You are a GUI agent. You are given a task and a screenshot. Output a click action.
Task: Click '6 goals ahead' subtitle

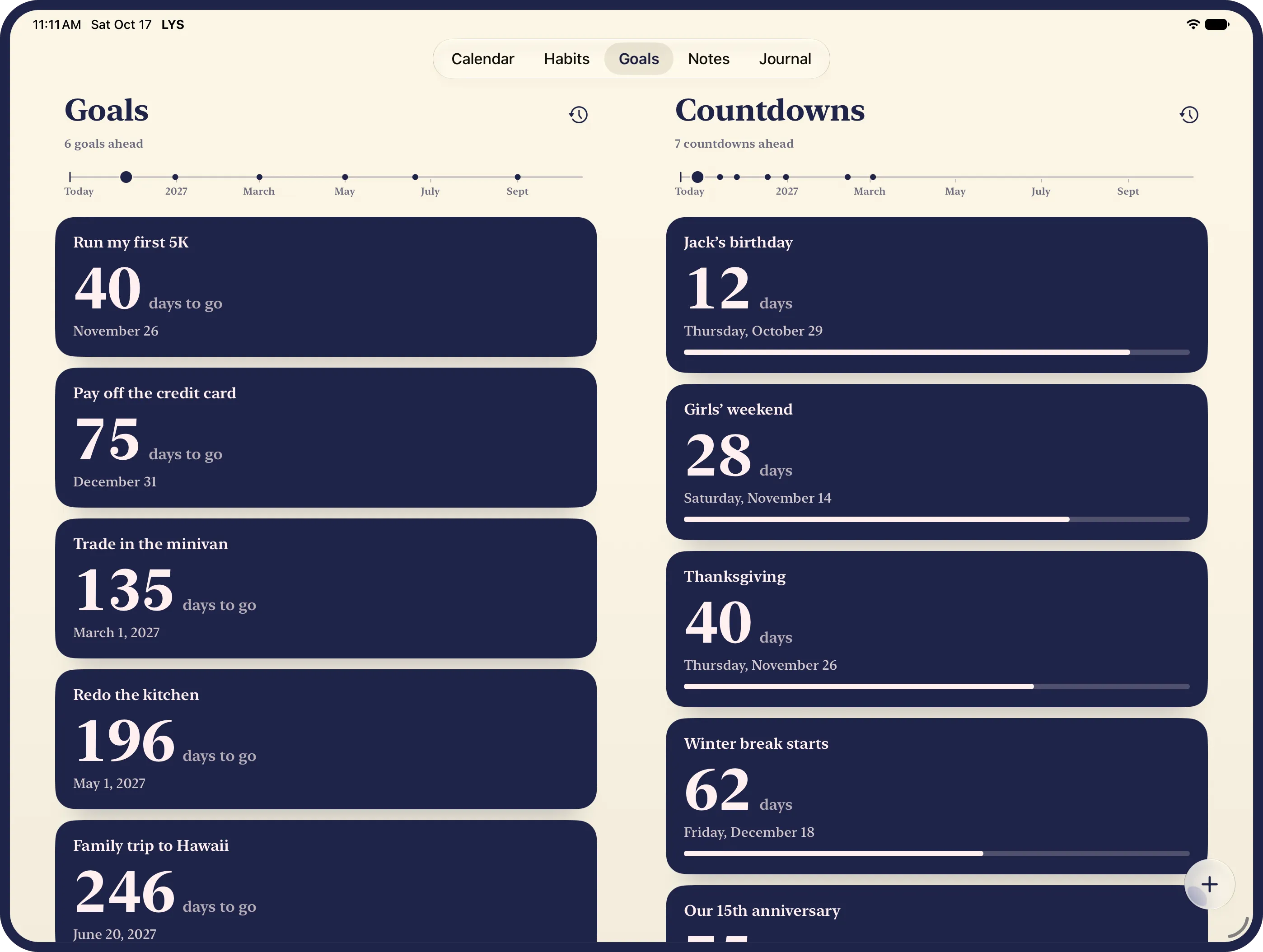click(x=103, y=144)
